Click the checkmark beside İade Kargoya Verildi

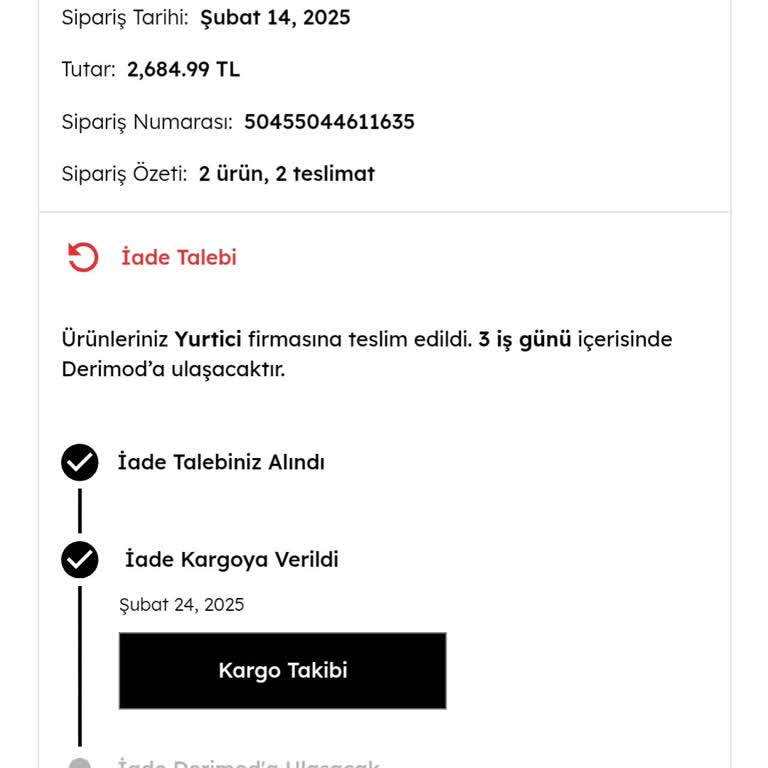click(80, 559)
